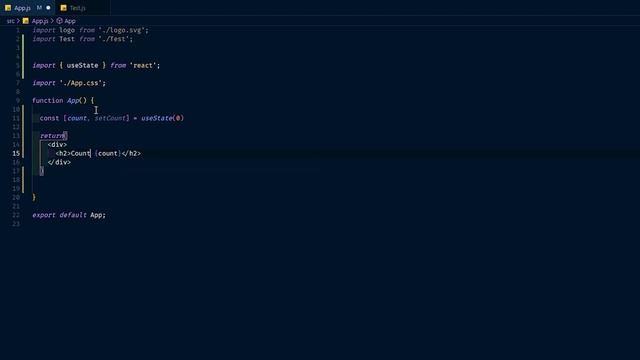
Task: Click the JS file icon on App.js tab
Action: point(8,8)
